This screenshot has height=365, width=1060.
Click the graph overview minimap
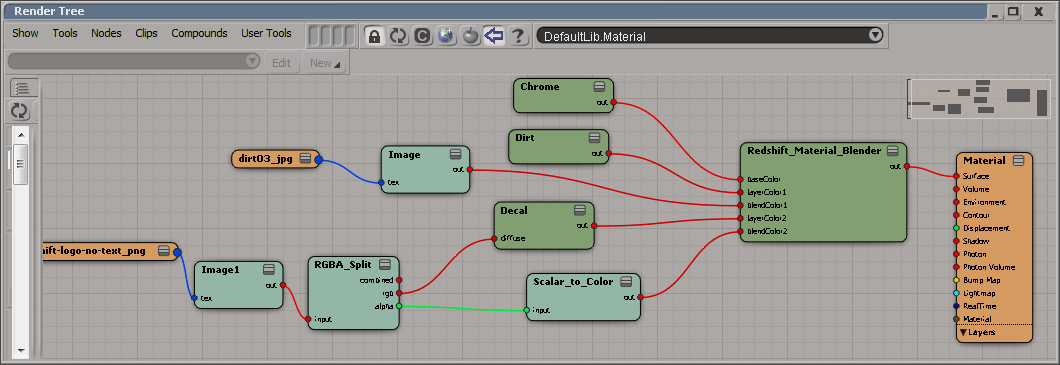[x=979, y=99]
